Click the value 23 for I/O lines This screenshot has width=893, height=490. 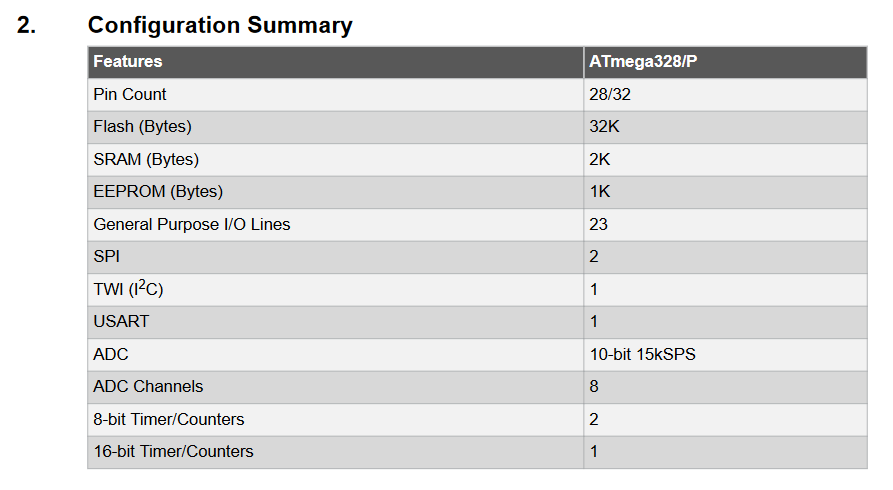pos(599,224)
